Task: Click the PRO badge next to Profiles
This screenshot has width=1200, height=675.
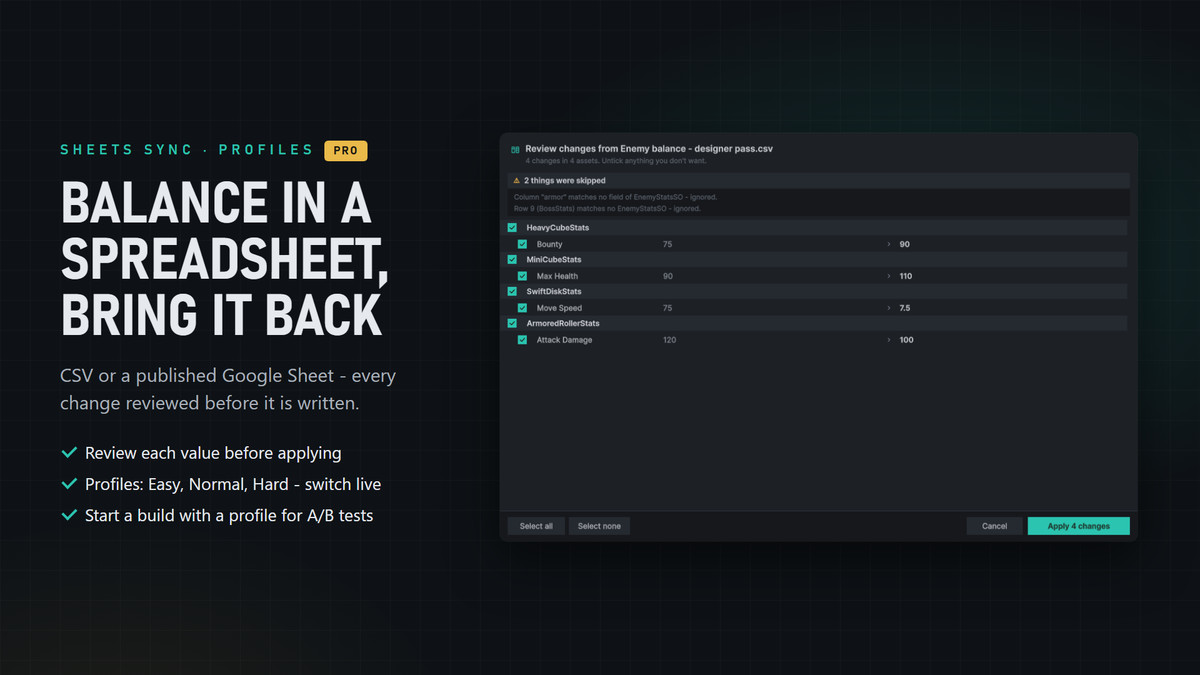Action: tap(346, 150)
